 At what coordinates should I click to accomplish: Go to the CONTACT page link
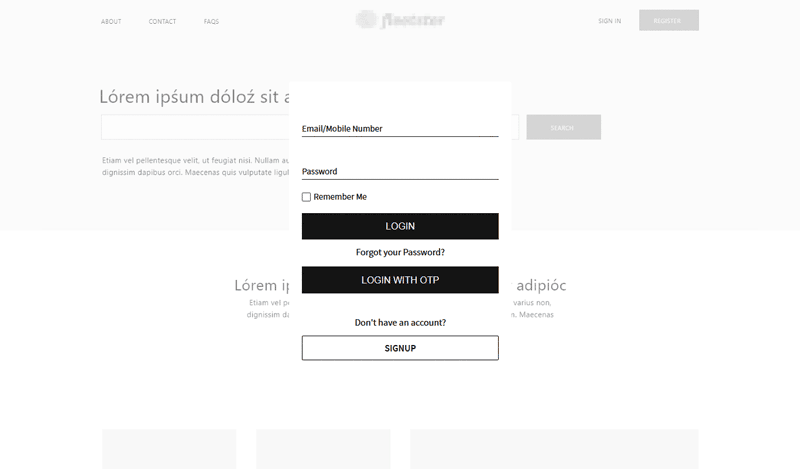coord(162,21)
